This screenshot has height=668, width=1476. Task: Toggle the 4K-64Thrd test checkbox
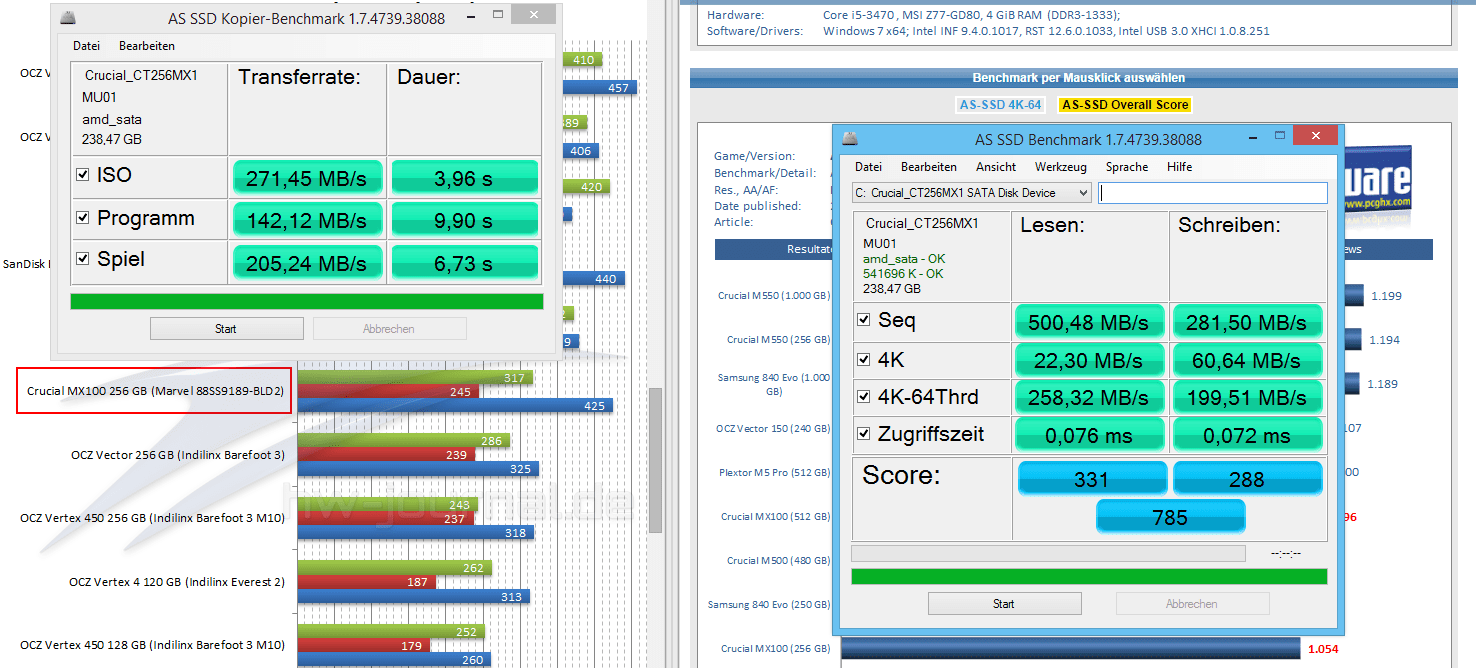(x=863, y=397)
